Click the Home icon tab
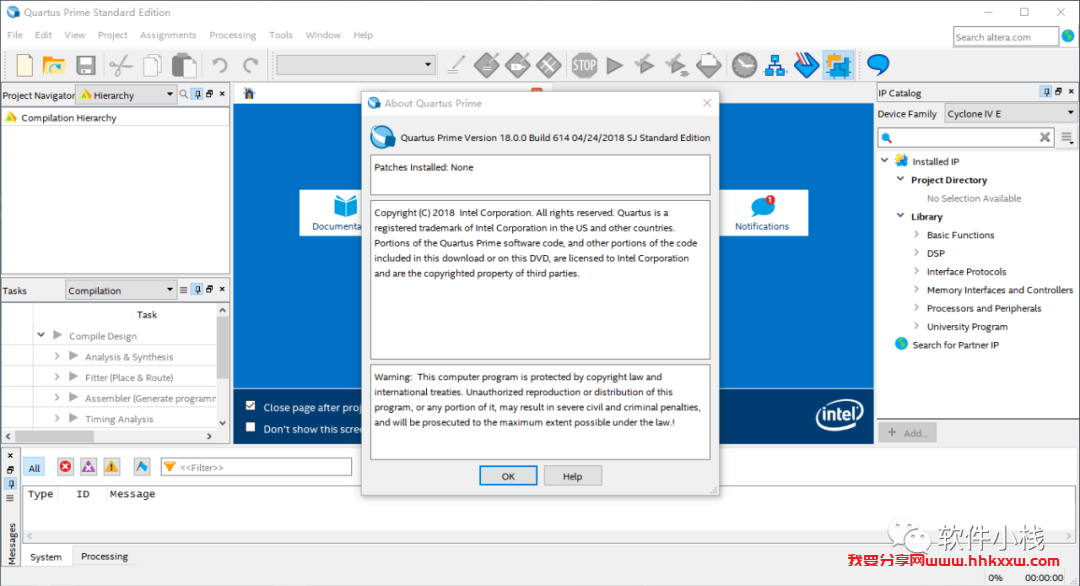1080x586 pixels. pos(249,94)
